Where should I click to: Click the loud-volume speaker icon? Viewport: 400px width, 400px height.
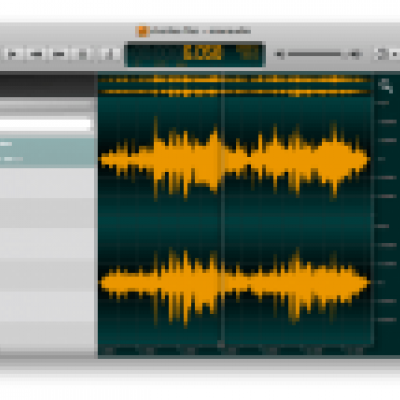pos(355,54)
